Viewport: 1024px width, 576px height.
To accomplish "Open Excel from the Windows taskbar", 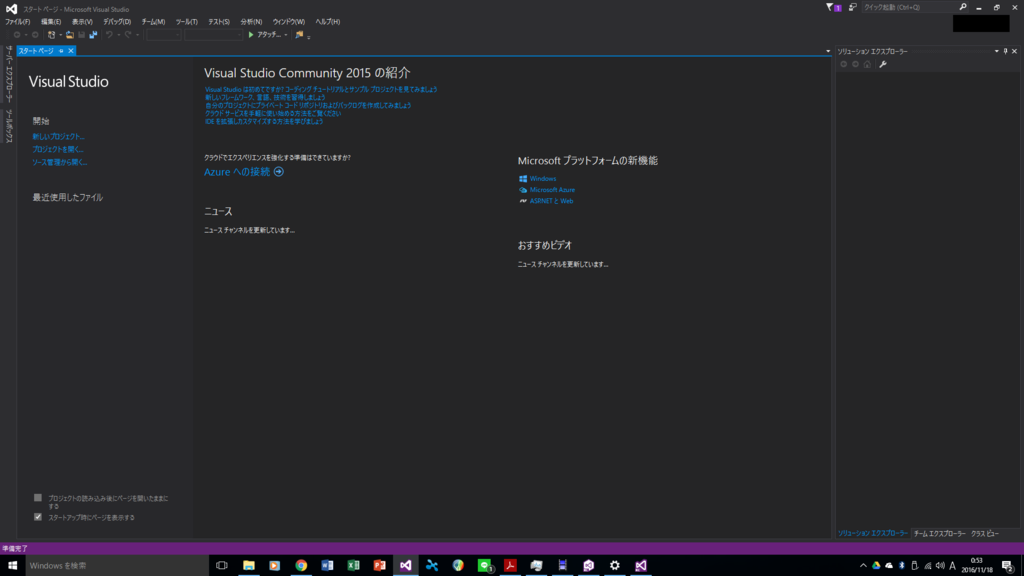I will pyautogui.click(x=353, y=566).
